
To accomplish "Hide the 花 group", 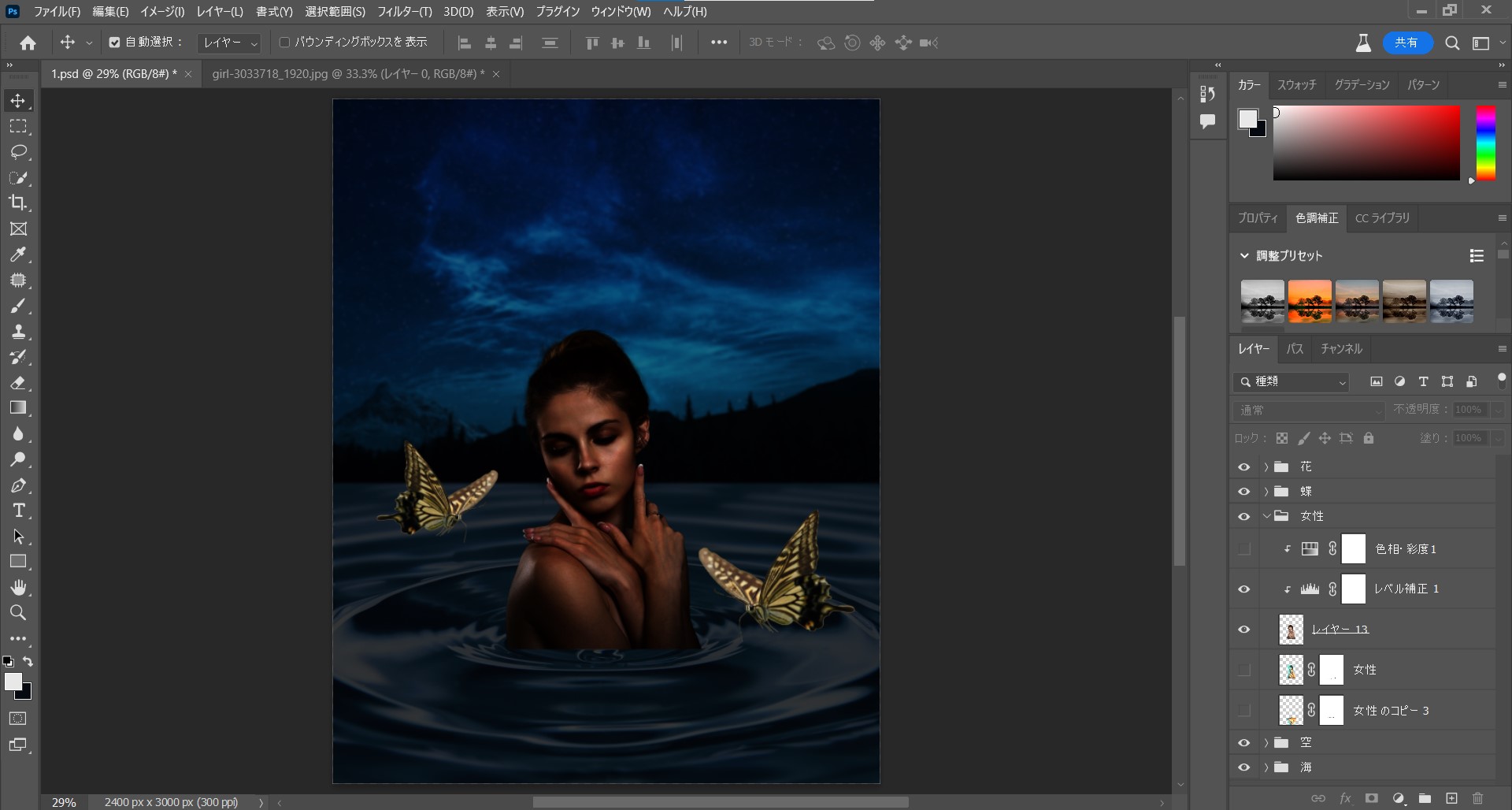I will [x=1244, y=467].
